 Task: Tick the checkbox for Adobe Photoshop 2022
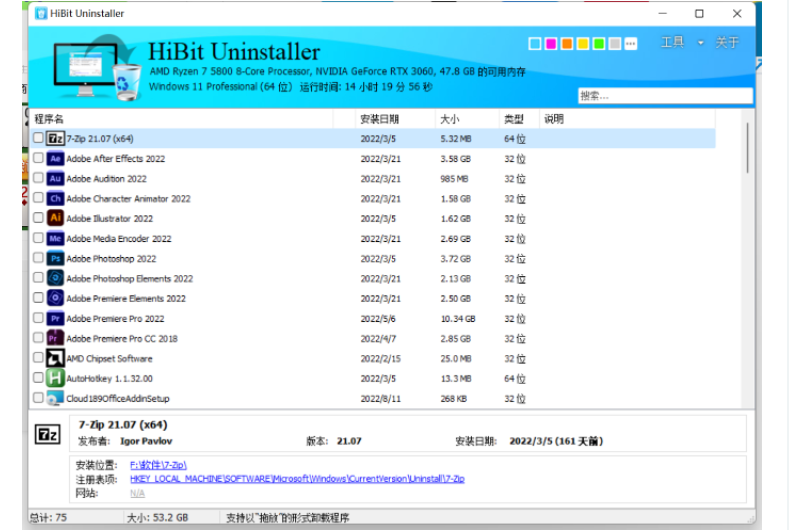click(38, 258)
